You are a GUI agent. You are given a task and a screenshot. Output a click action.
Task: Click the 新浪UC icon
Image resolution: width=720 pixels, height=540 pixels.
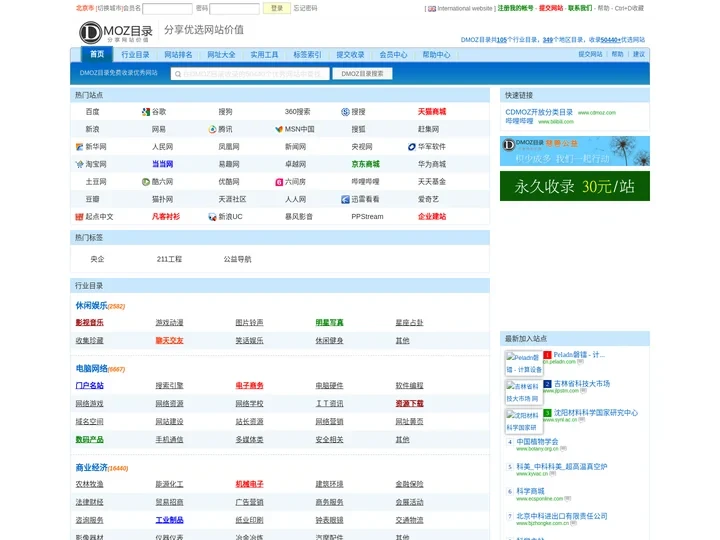click(x=212, y=217)
